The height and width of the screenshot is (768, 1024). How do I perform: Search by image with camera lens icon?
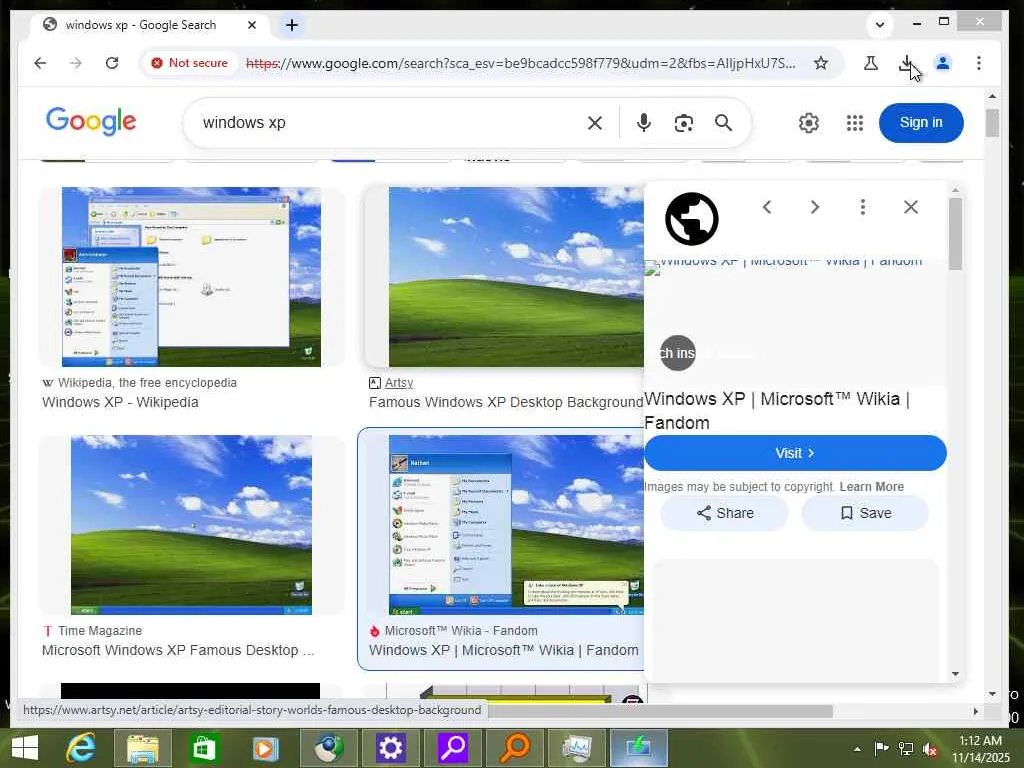coord(683,123)
